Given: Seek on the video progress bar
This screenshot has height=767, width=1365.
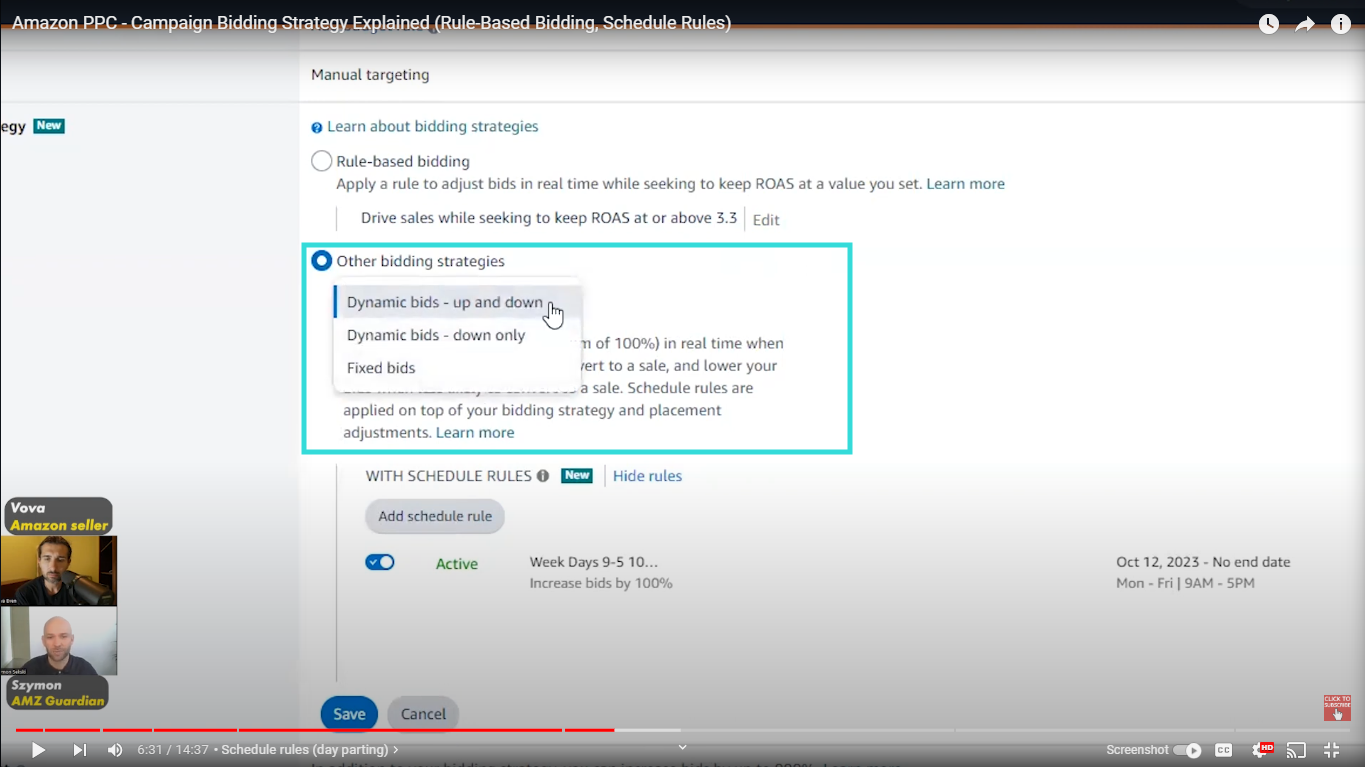Looking at the screenshot, I should coord(682,730).
